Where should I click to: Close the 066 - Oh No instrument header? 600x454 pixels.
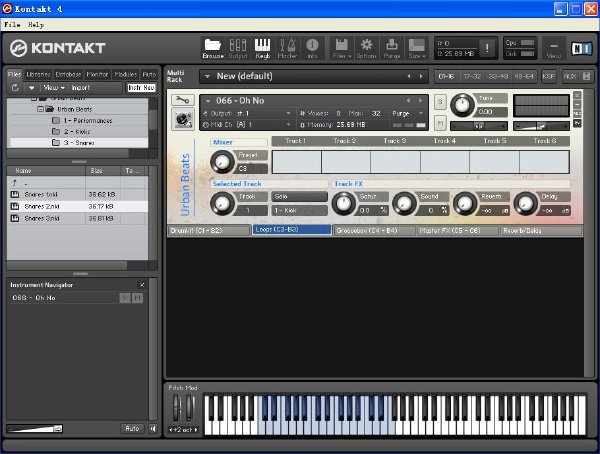(577, 95)
